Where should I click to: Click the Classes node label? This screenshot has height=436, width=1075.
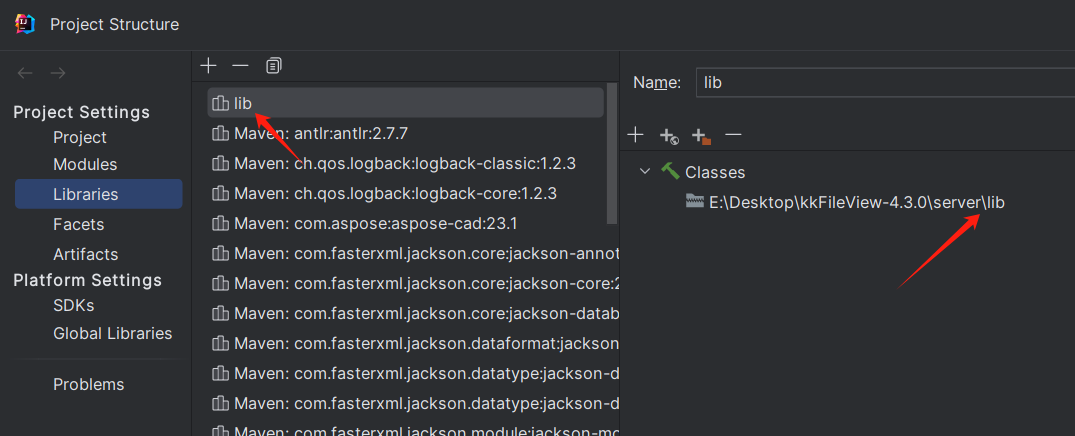715,172
